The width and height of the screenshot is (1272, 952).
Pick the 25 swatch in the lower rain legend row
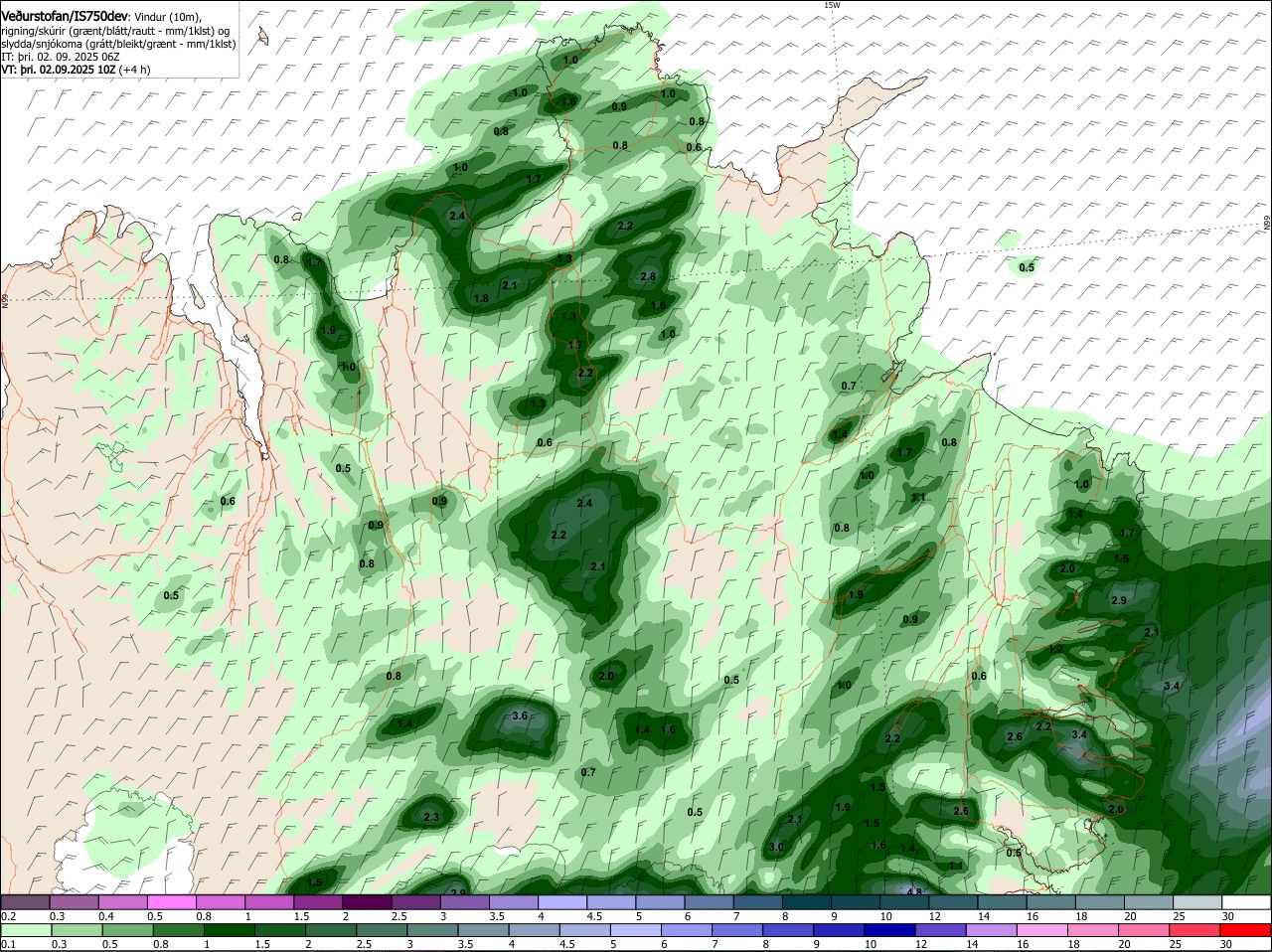[1196, 931]
